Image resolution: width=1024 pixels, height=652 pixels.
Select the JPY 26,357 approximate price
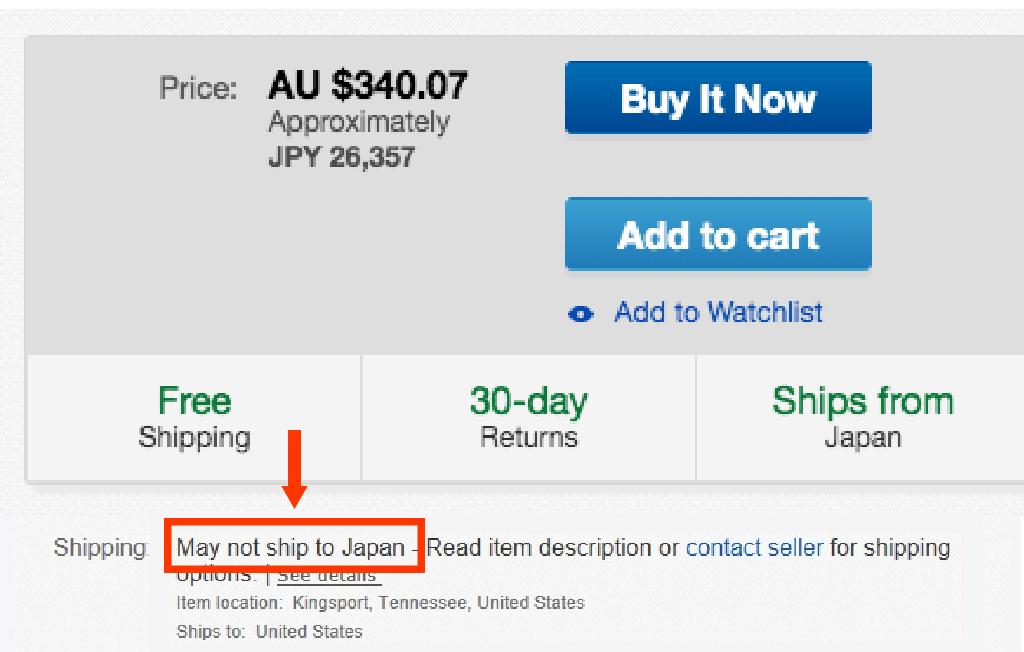(x=341, y=156)
